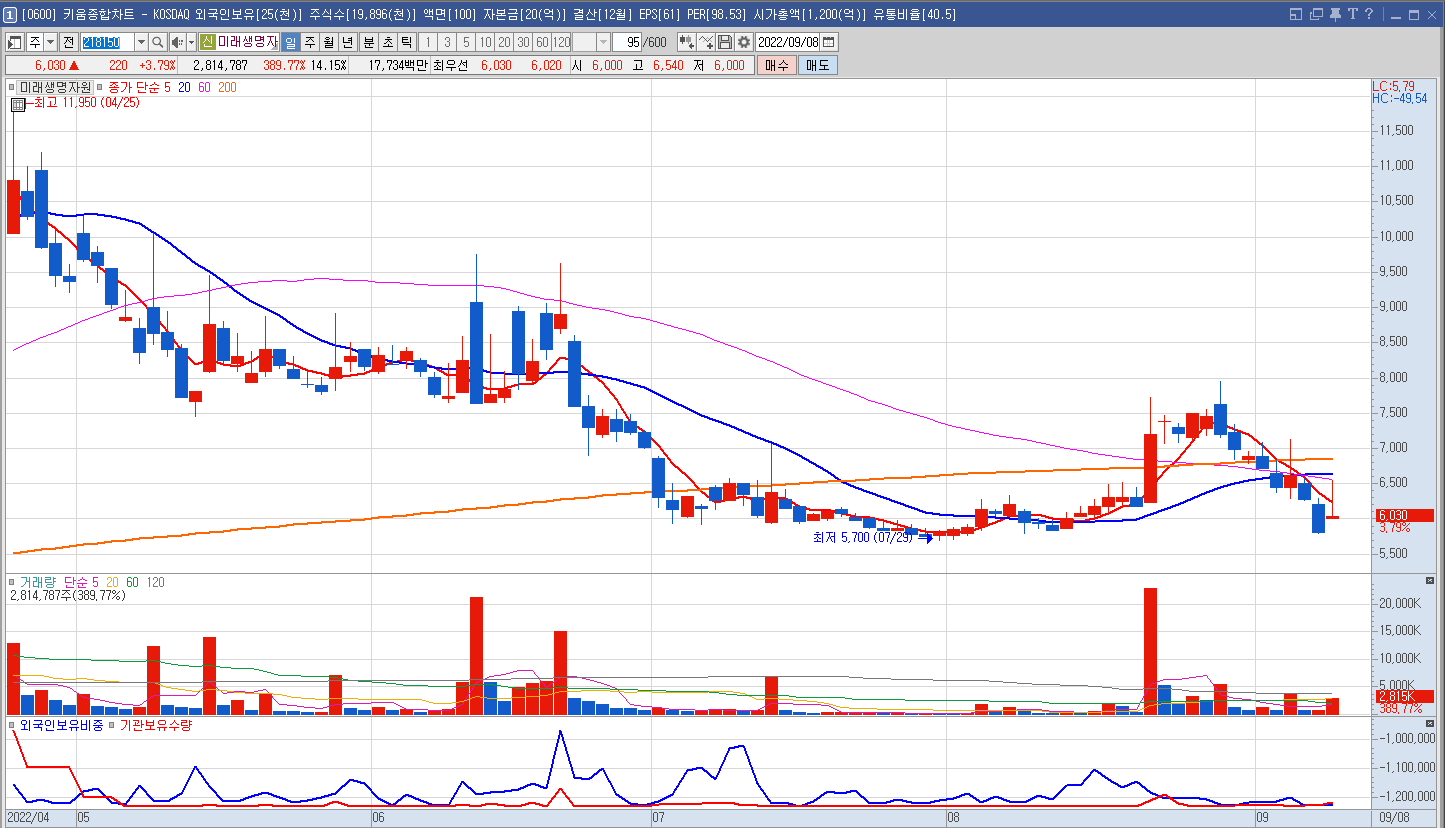Click the duplicate window icon in title bar

[1317, 14]
